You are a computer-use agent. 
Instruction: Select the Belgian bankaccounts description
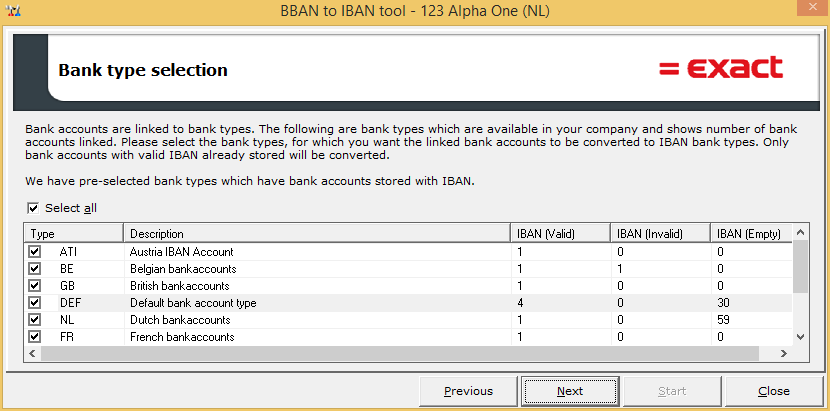(x=183, y=269)
